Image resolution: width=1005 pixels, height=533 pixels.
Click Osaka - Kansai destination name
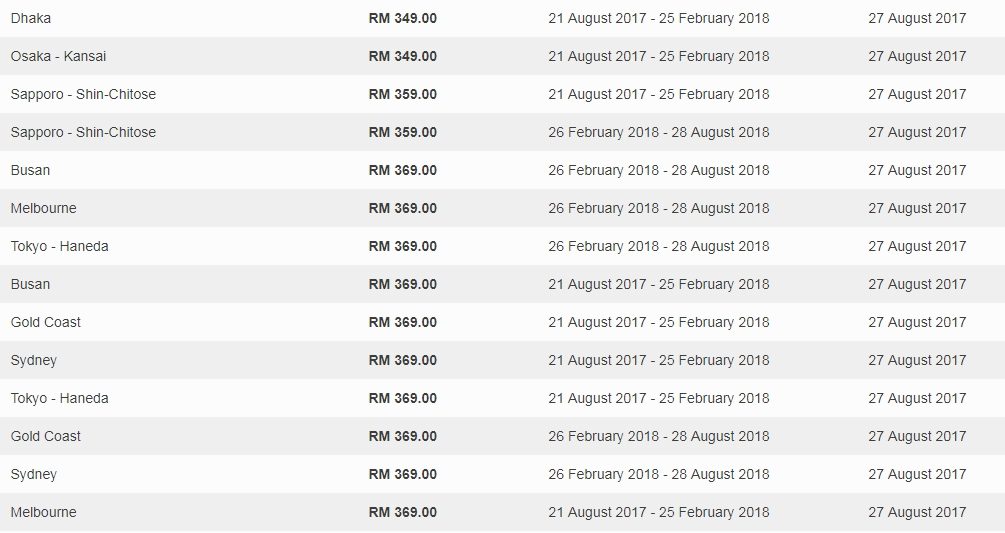(x=58, y=56)
